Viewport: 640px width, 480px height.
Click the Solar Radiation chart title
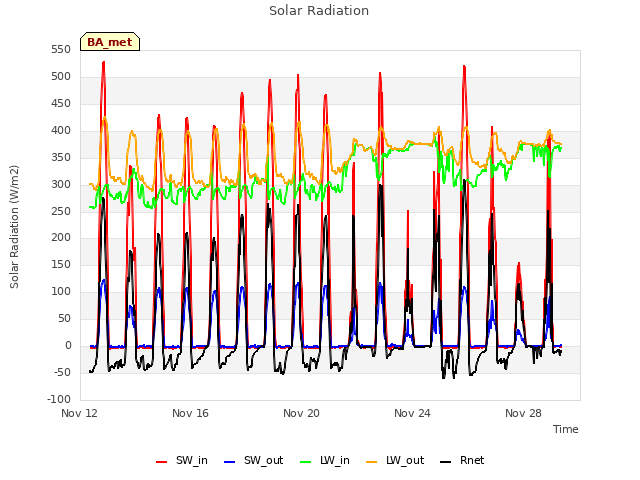319,11
